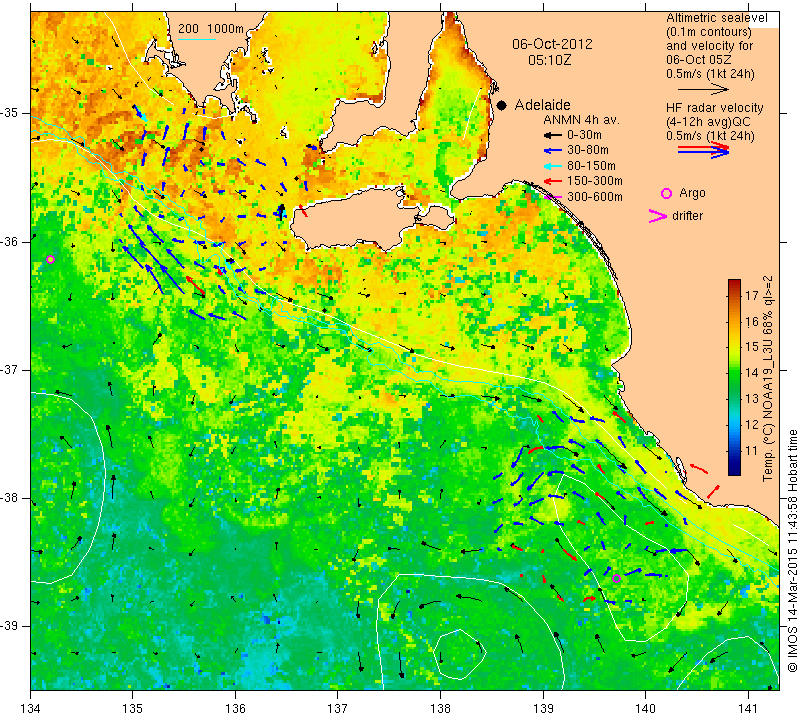The image size is (800, 720).
Task: Click the longitude axis label '136'
Action: 235,709
